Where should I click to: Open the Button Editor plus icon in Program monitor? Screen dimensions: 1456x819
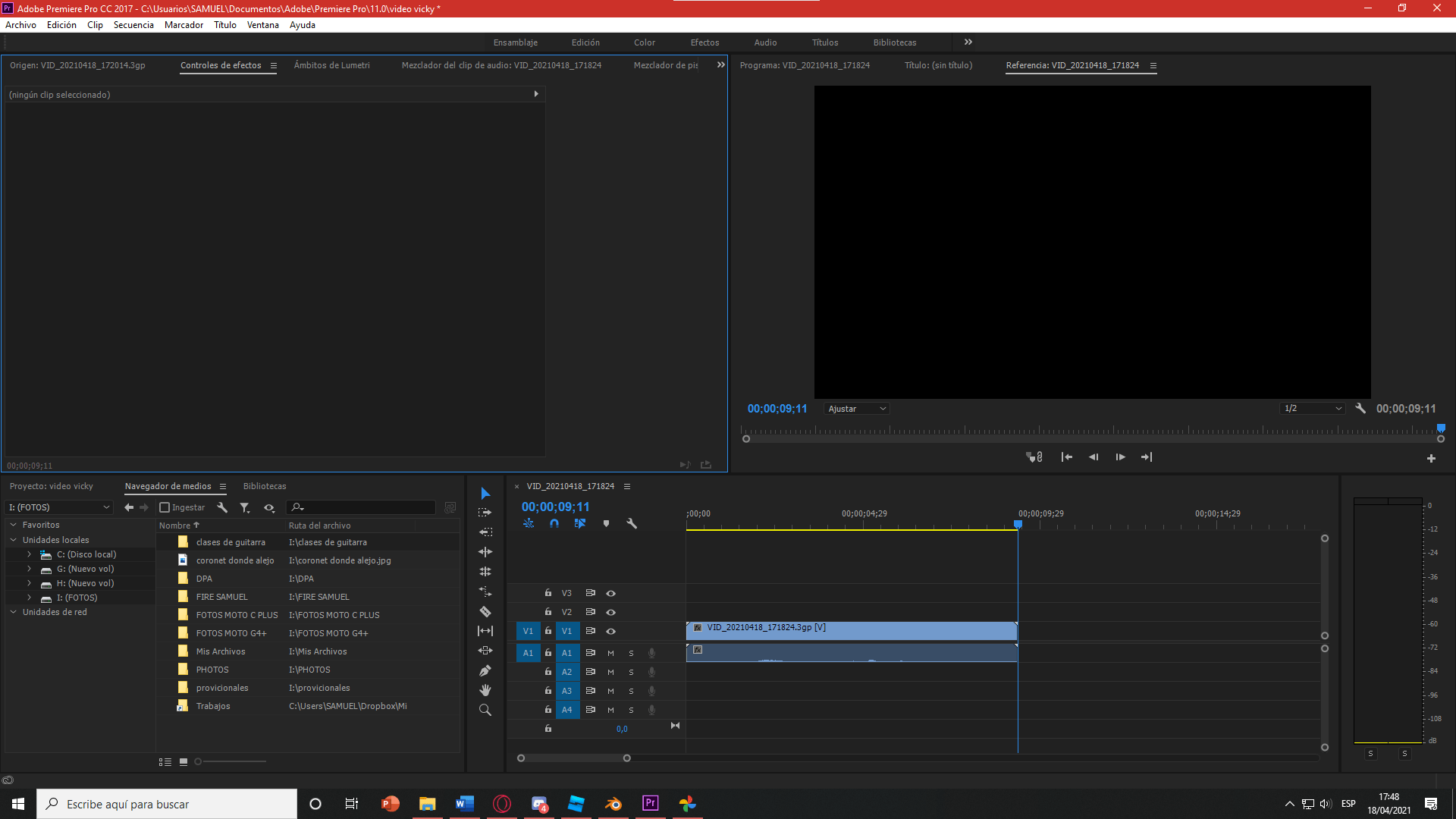pos(1432,458)
